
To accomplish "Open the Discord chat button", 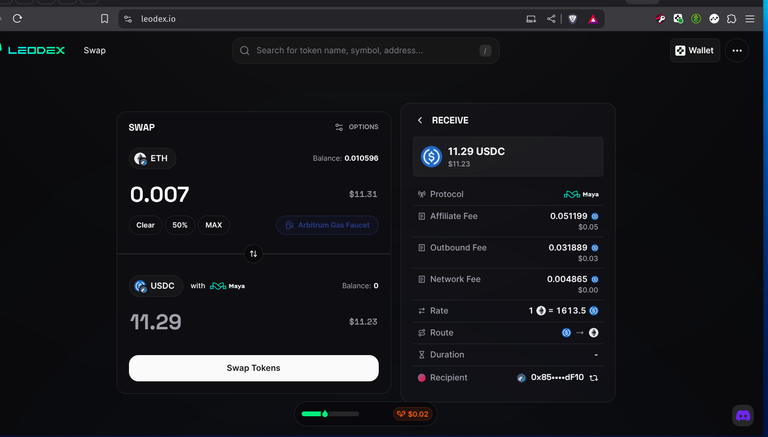I will click(743, 415).
